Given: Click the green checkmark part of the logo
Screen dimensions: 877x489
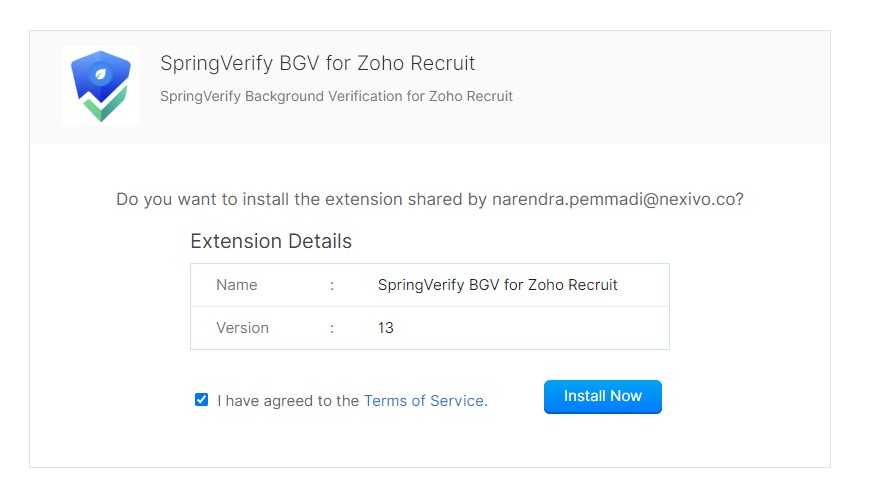Looking at the screenshot, I should (103, 106).
